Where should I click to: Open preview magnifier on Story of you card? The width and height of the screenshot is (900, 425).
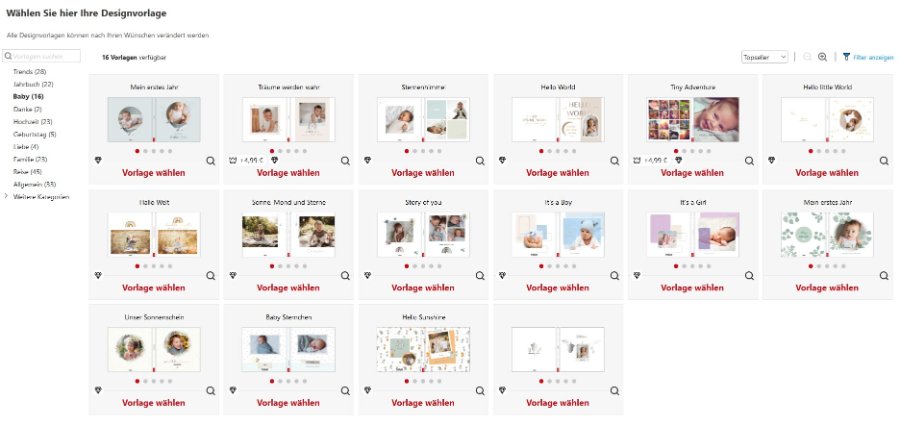[x=480, y=276]
